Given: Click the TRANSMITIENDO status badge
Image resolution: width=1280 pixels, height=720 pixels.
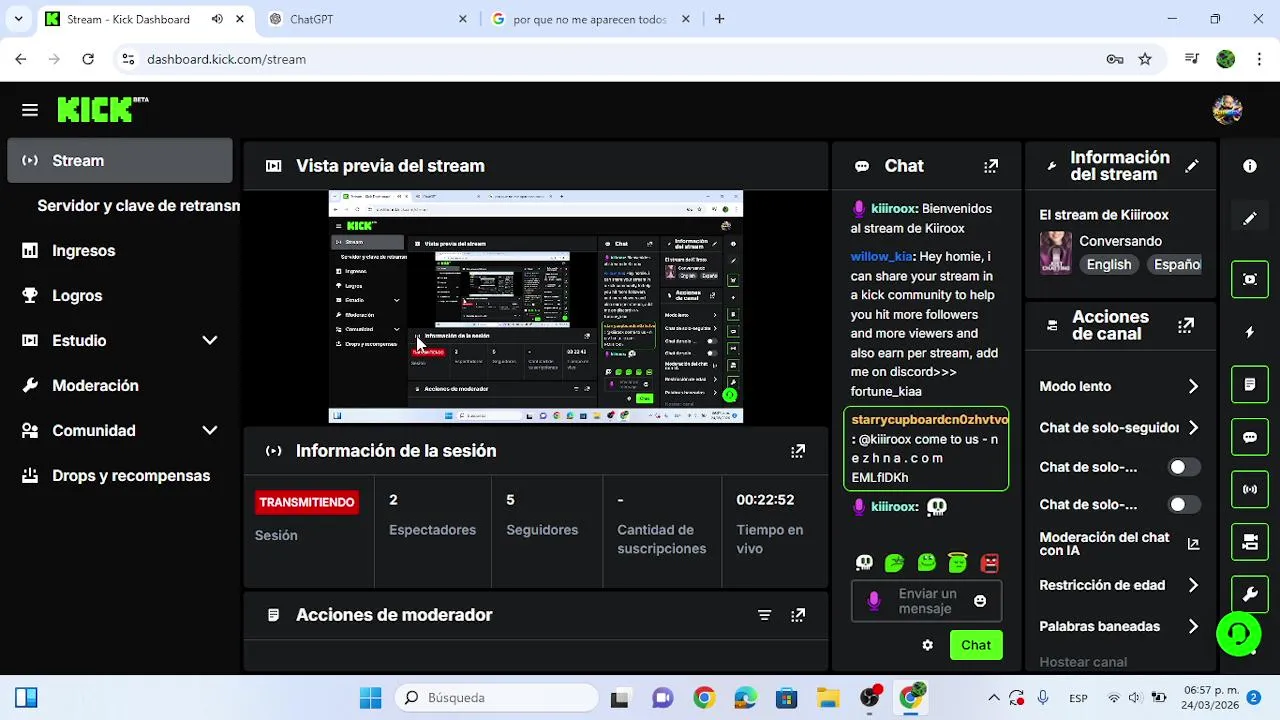Looking at the screenshot, I should 307,502.
